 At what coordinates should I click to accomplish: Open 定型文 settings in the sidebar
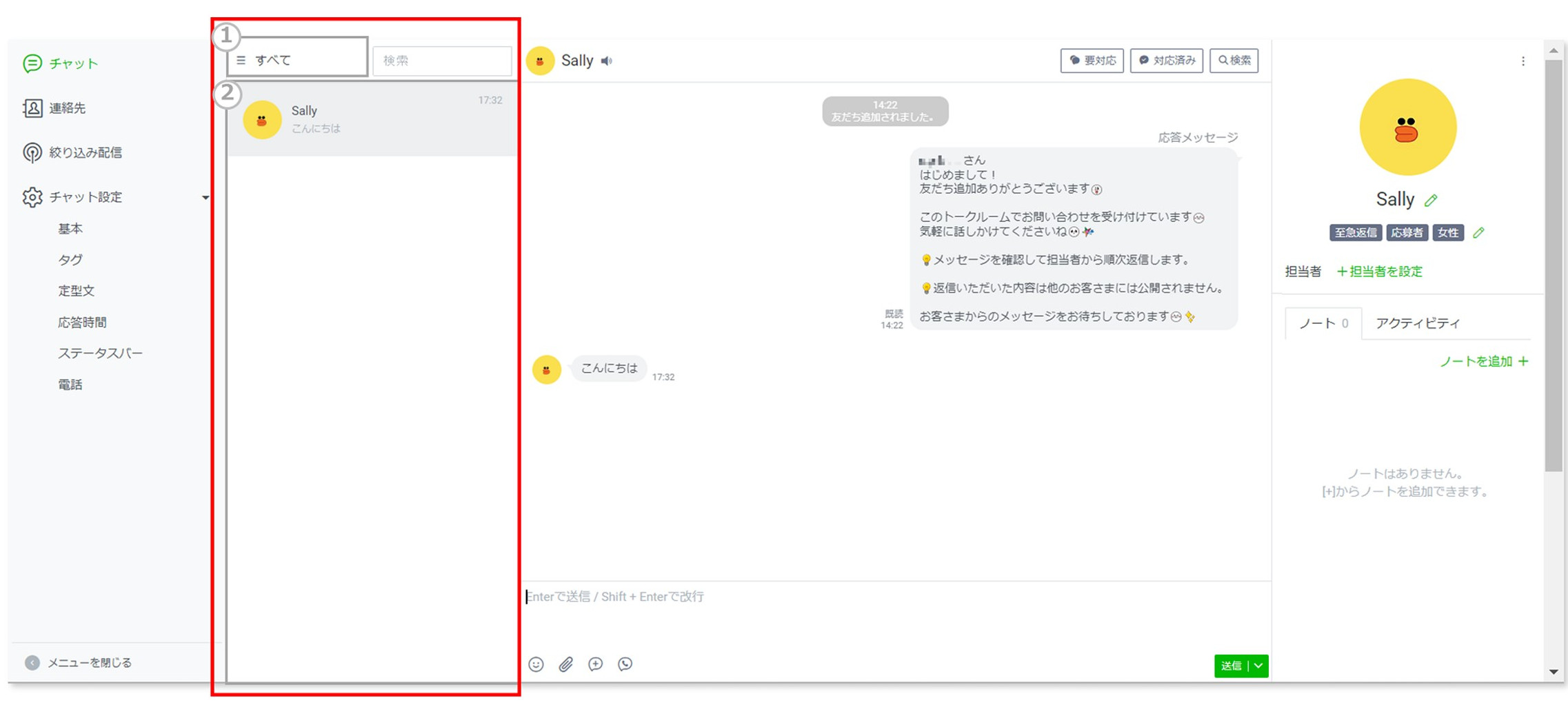pos(76,291)
